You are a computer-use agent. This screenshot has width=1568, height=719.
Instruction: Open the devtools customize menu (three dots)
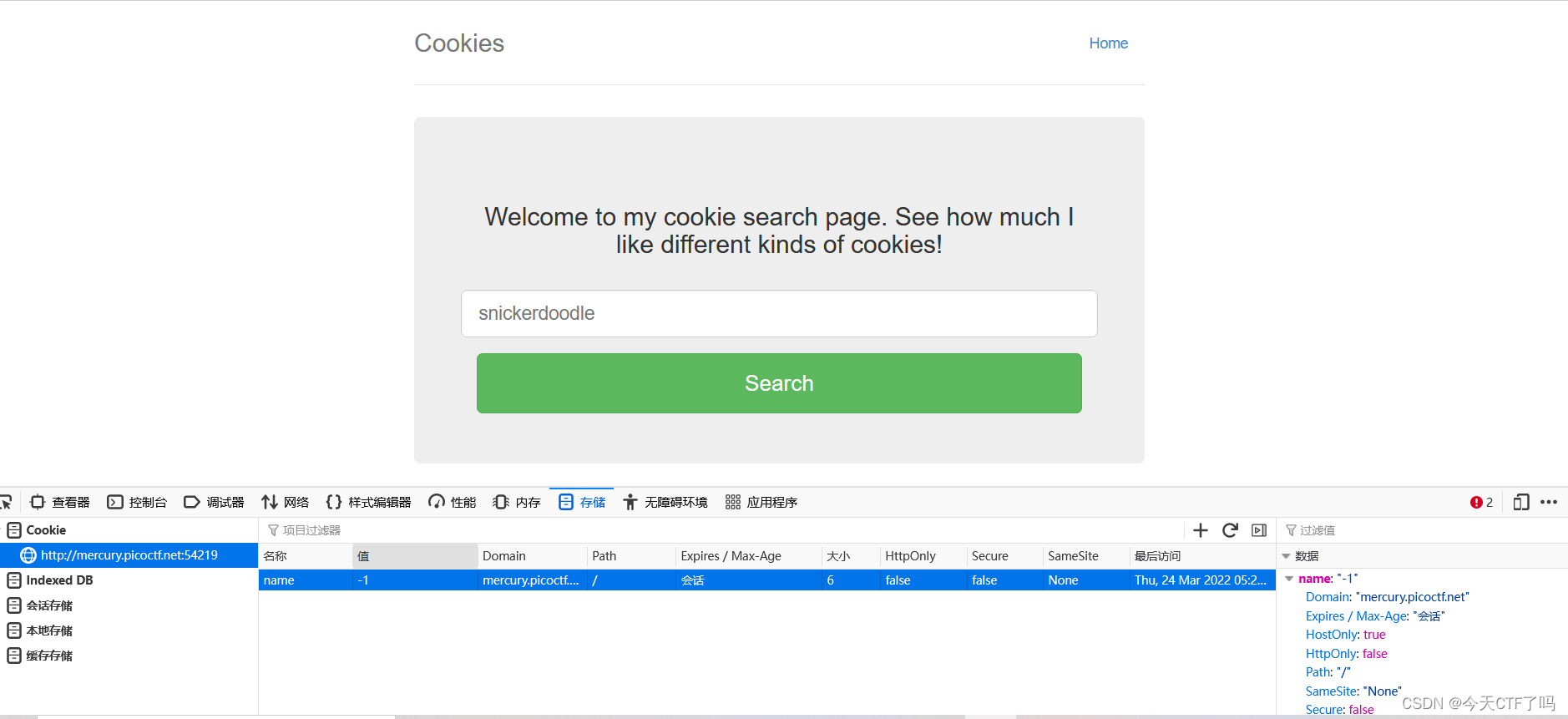(x=1550, y=501)
